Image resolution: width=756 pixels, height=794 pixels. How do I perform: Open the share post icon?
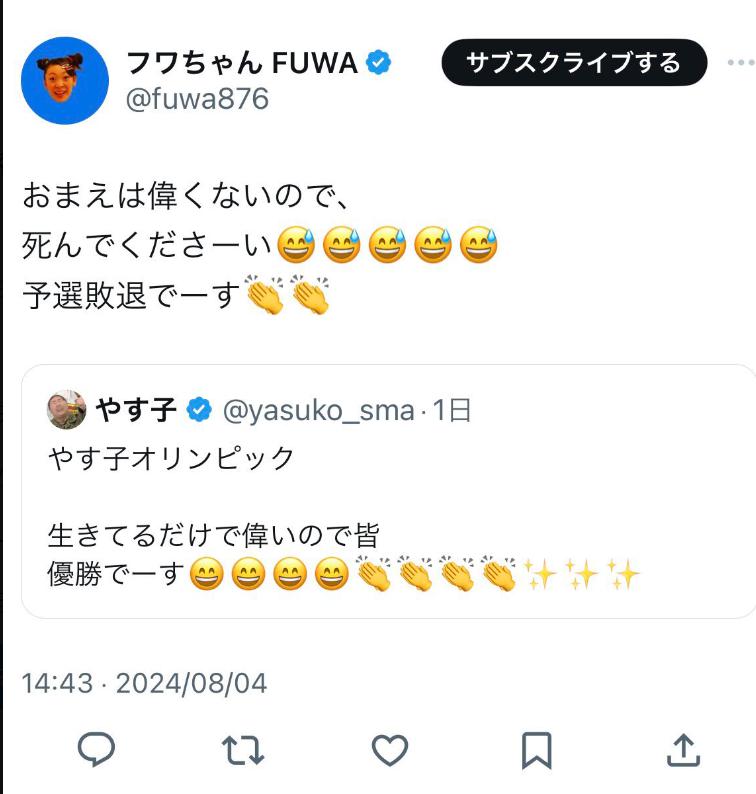[682, 749]
